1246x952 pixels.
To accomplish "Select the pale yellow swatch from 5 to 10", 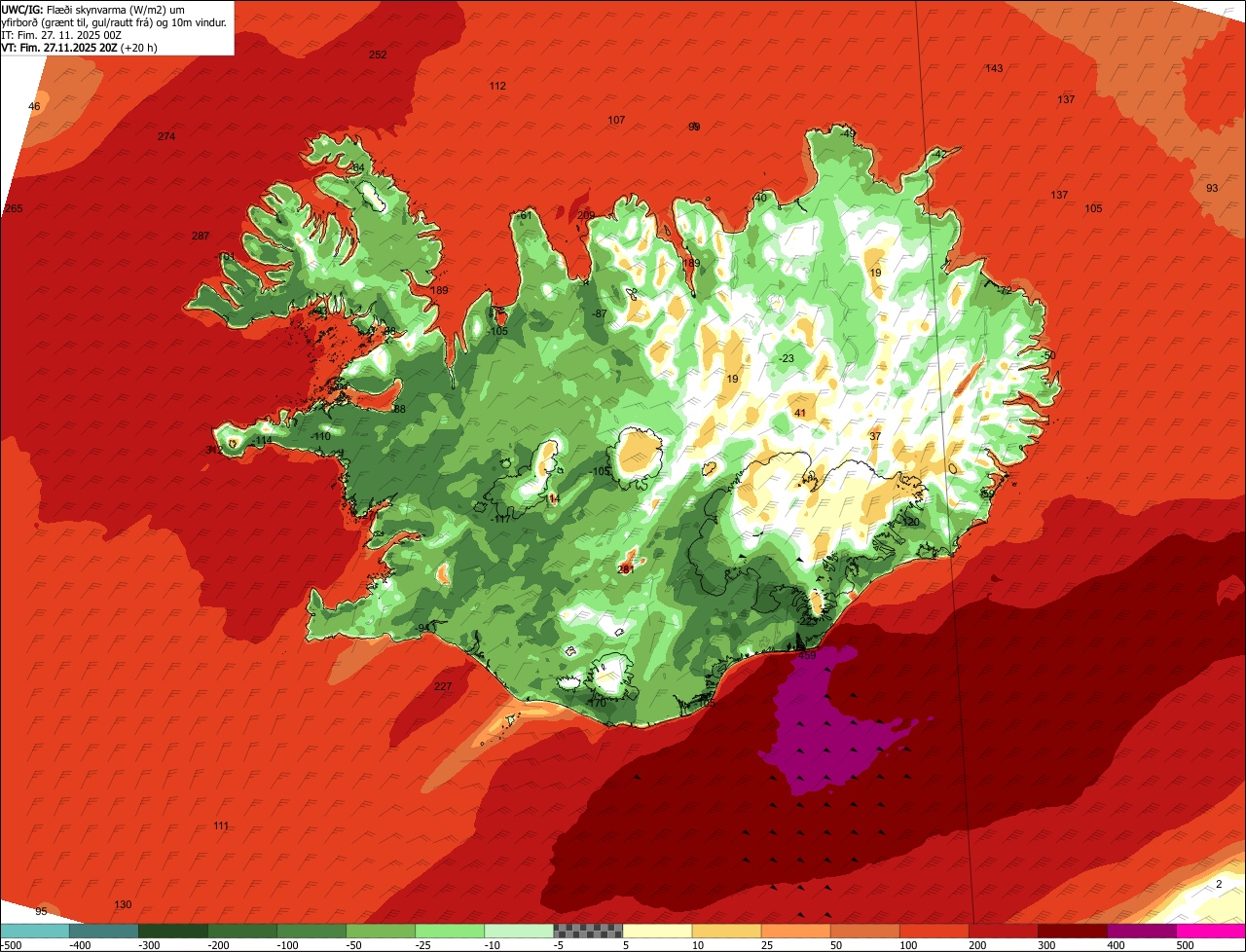I will (x=657, y=930).
